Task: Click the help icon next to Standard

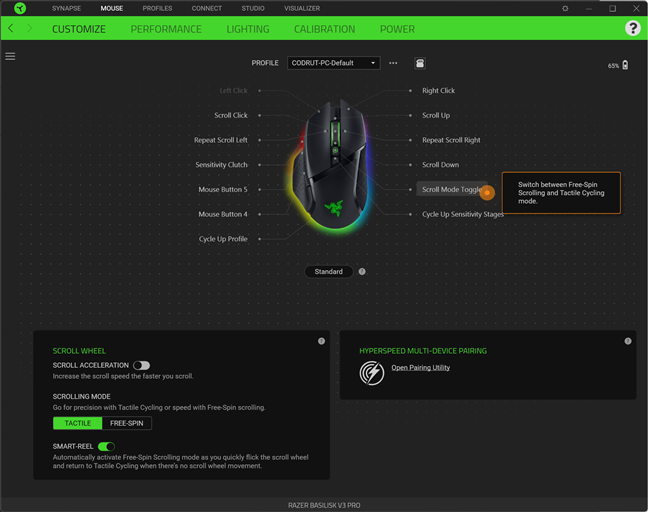Action: tap(362, 271)
